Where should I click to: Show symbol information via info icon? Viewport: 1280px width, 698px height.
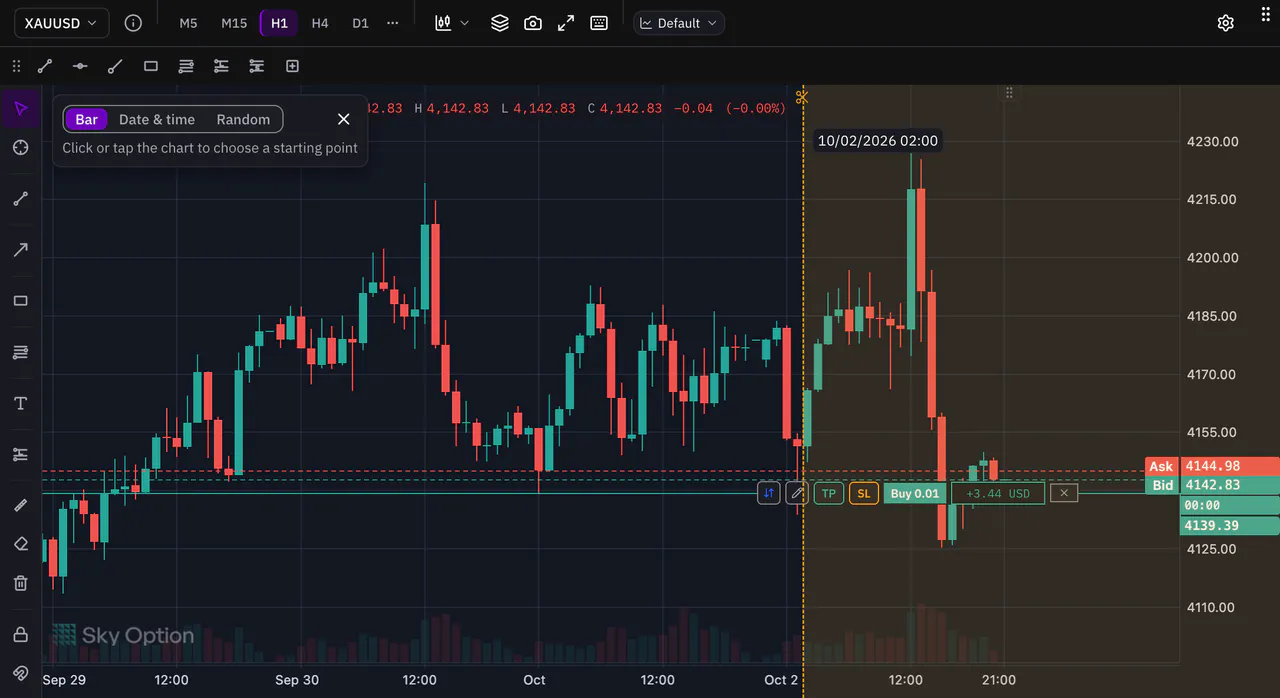[133, 23]
